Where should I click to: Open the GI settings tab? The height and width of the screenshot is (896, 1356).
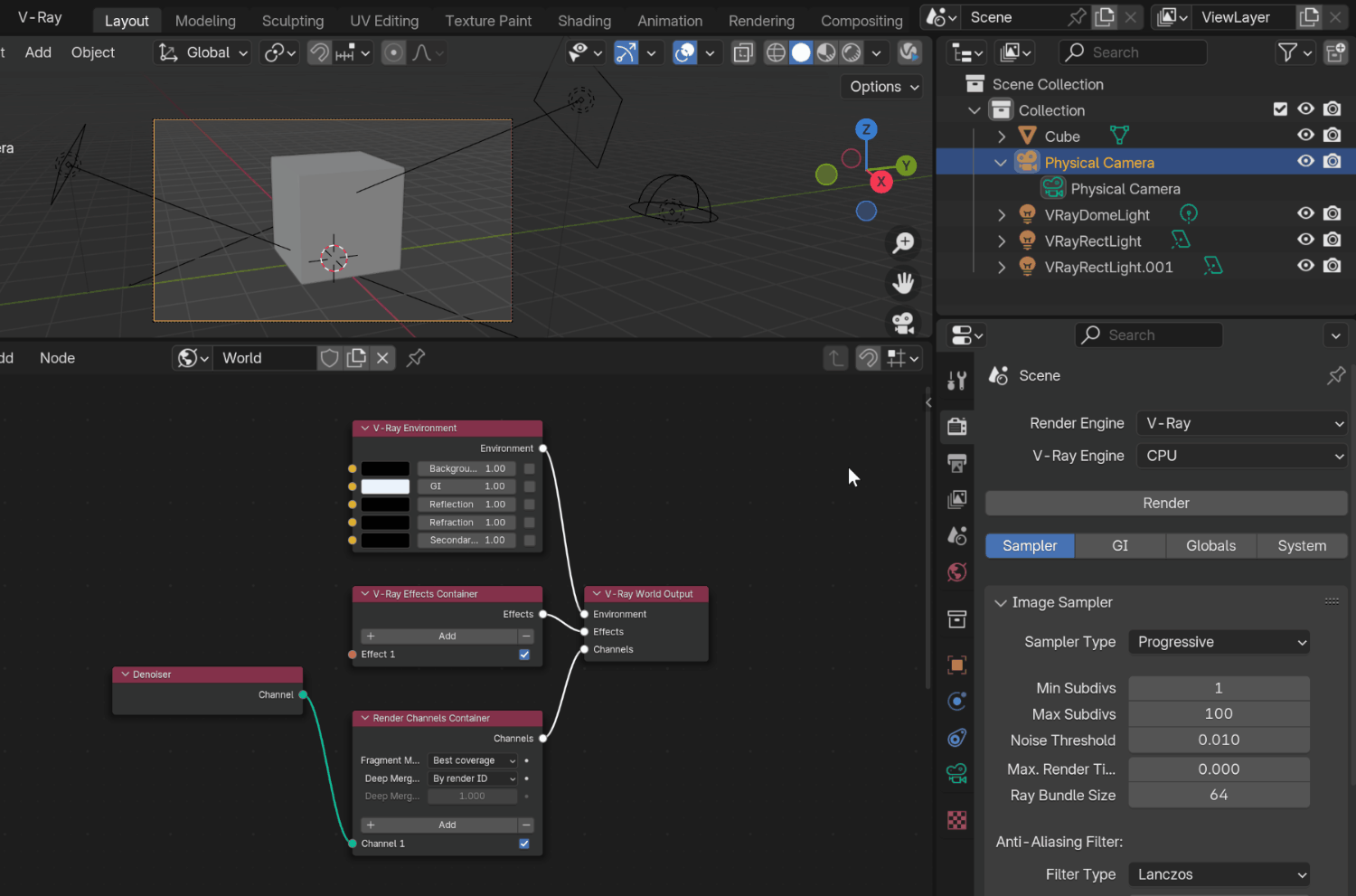coord(1120,546)
